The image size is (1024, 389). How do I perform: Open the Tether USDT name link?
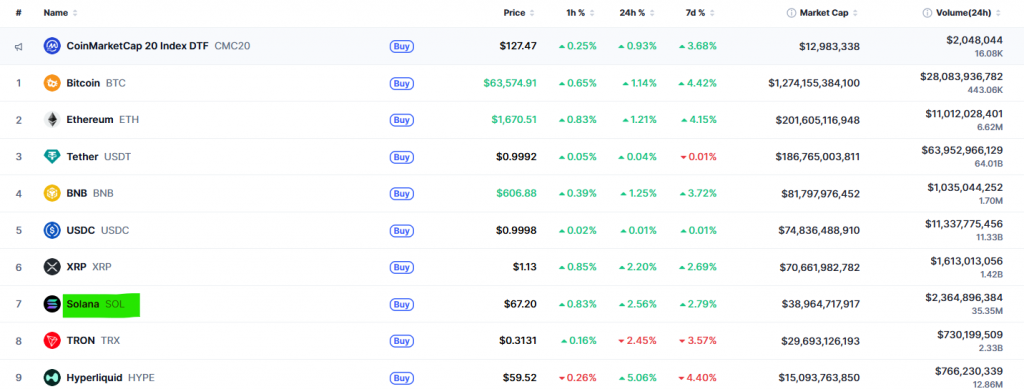(99, 157)
